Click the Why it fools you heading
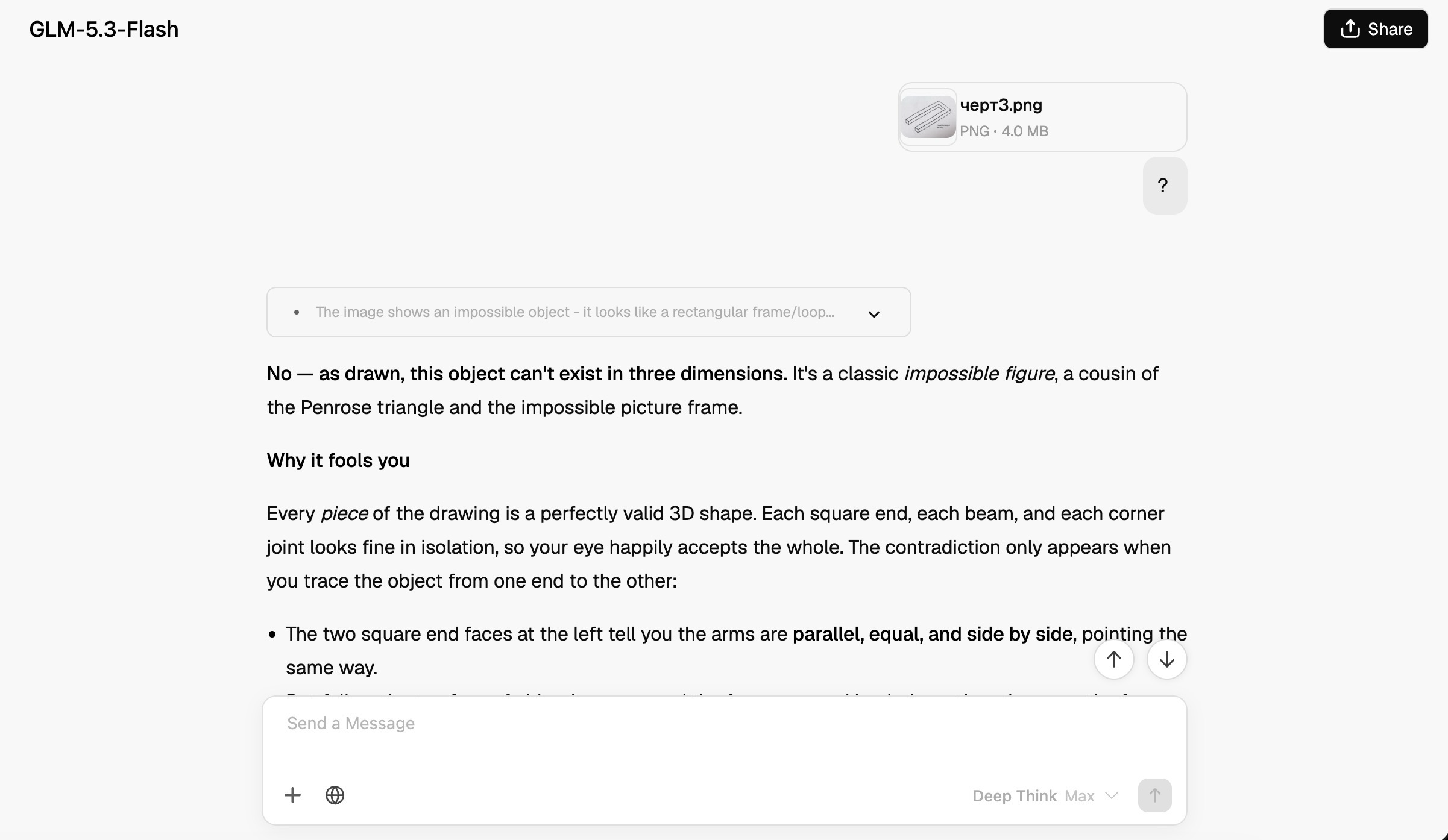 (x=338, y=460)
